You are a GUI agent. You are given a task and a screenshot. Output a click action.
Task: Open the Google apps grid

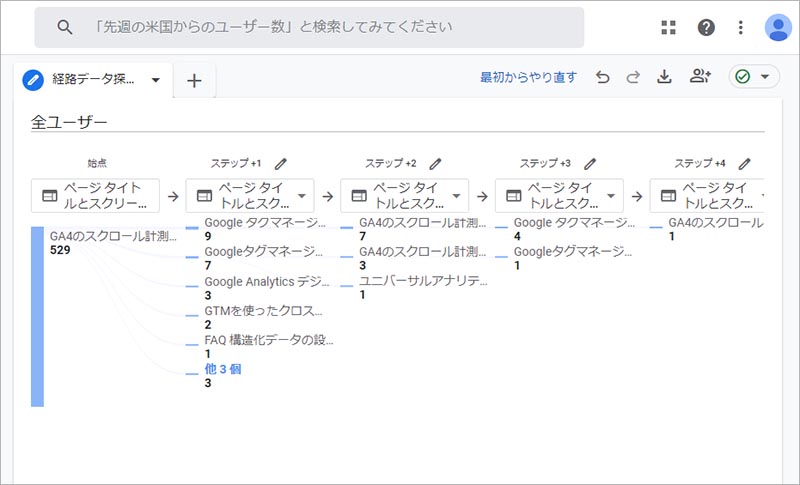(669, 28)
